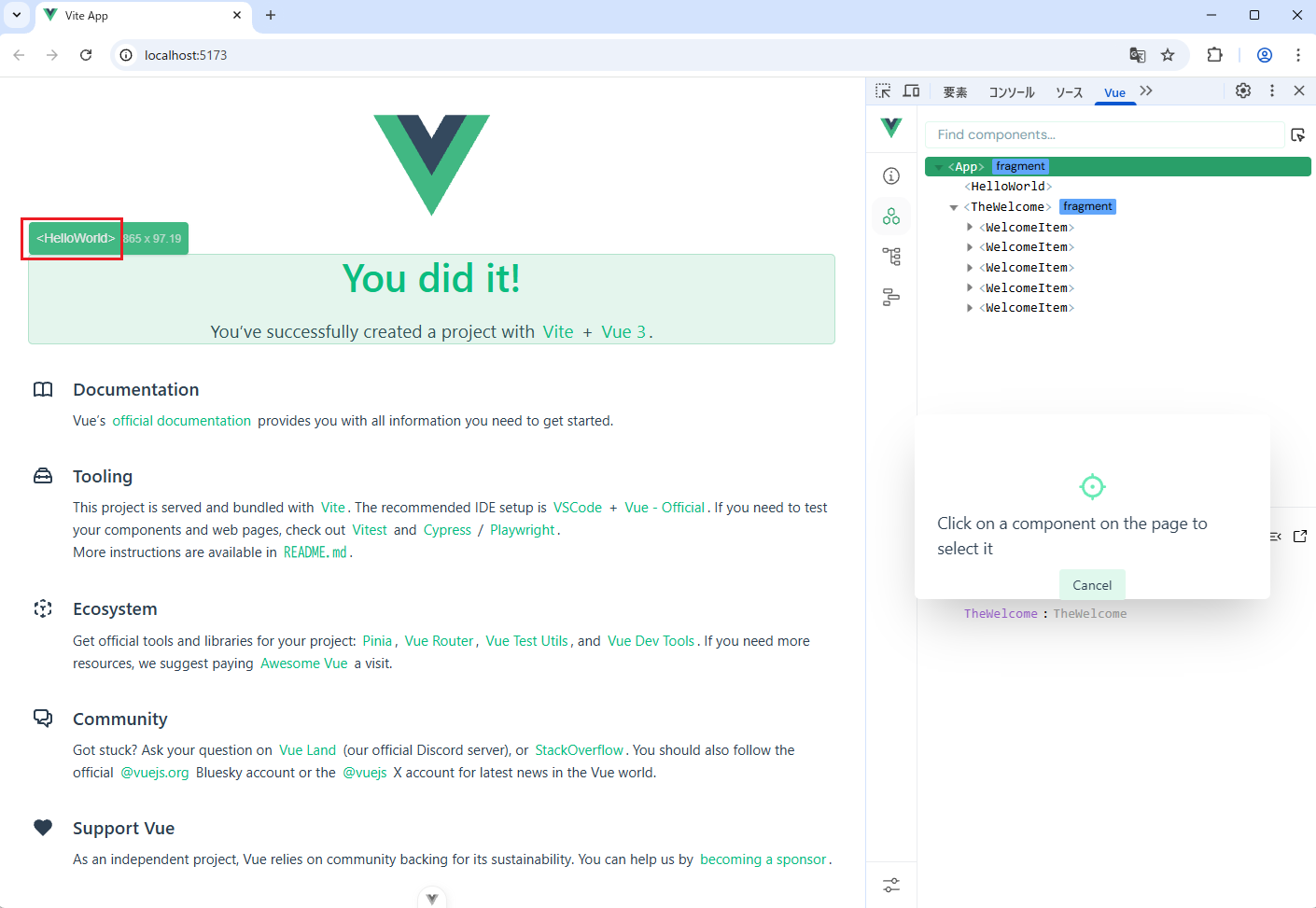1316x908 pixels.
Task: Click the DevTools inspect element icon
Action: tap(883, 91)
